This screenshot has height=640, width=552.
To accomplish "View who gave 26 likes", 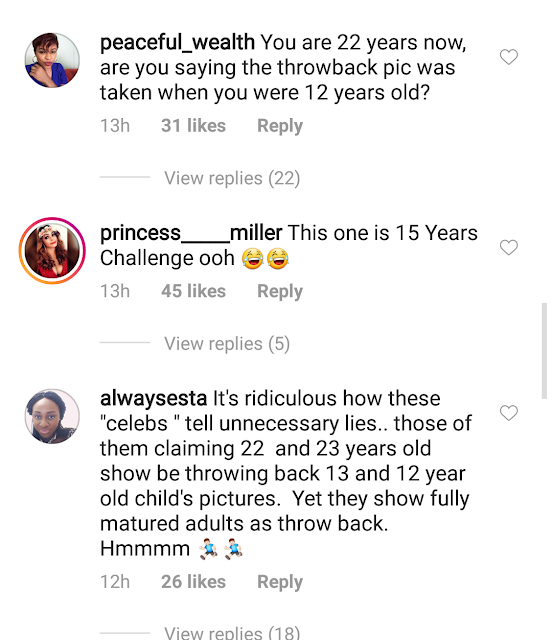I will coord(194,582).
